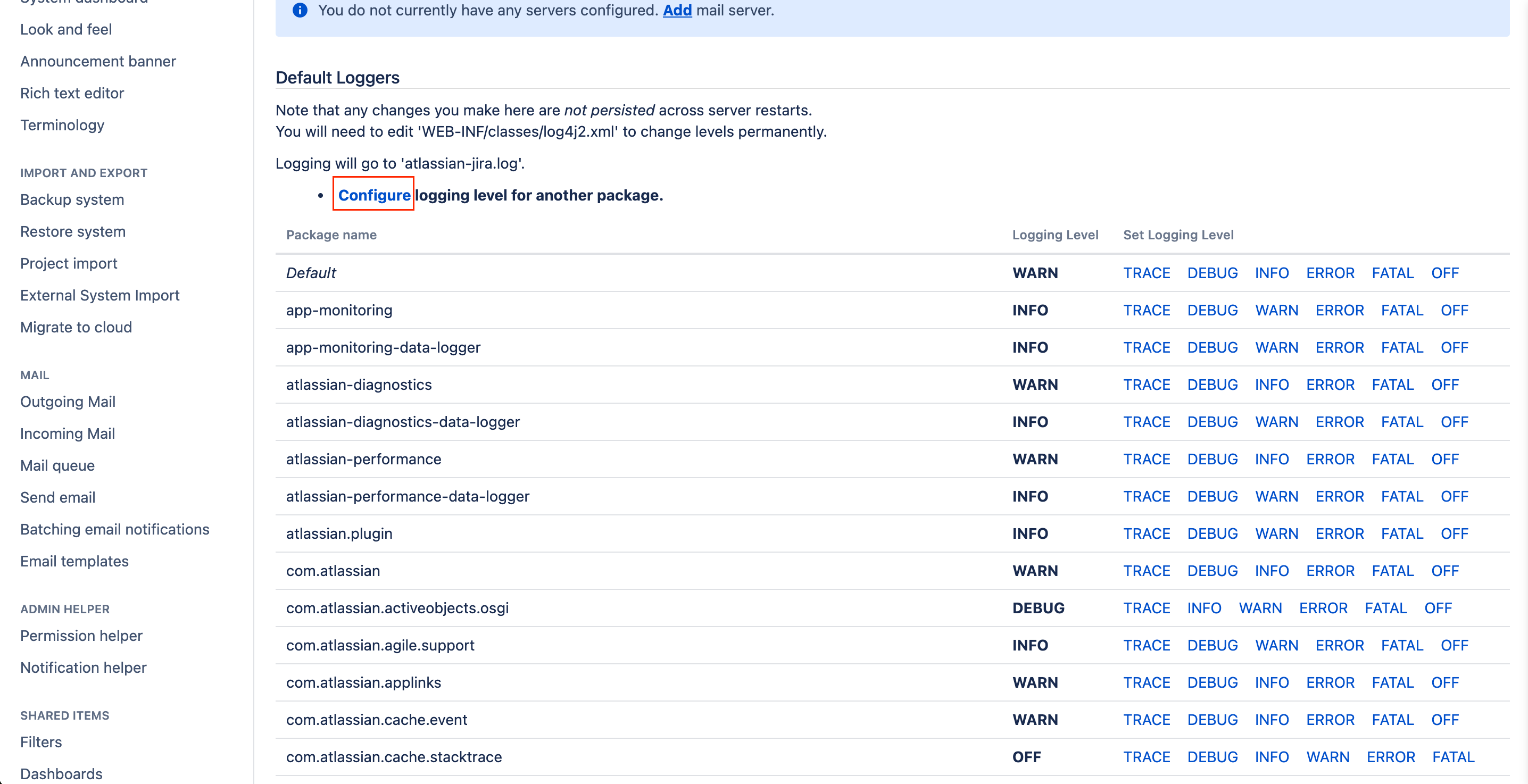The image size is (1528, 784).
Task: Set atlassian-performance logger to FATAL
Action: (x=1392, y=459)
